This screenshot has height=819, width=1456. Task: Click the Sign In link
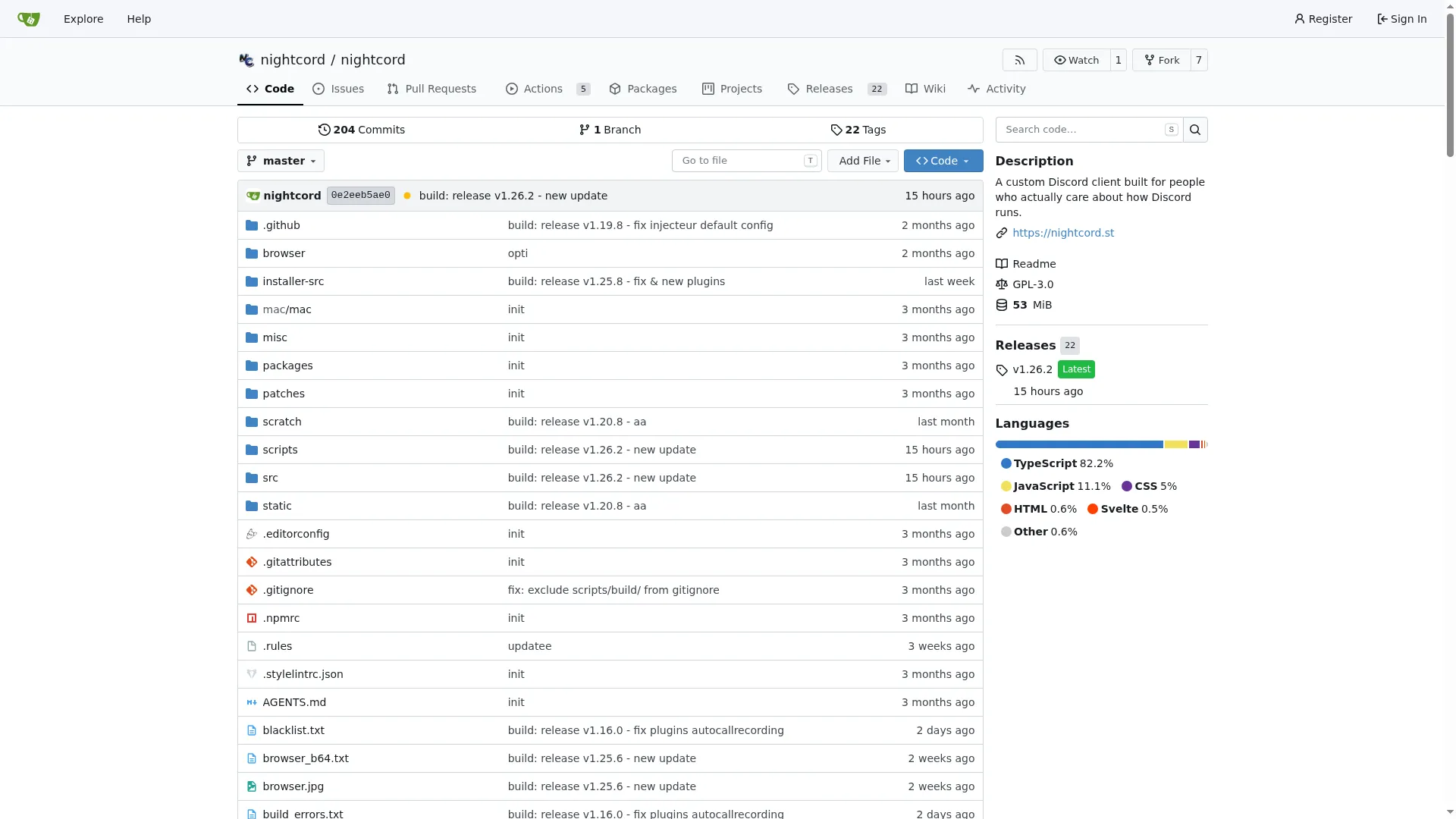coord(1402,19)
